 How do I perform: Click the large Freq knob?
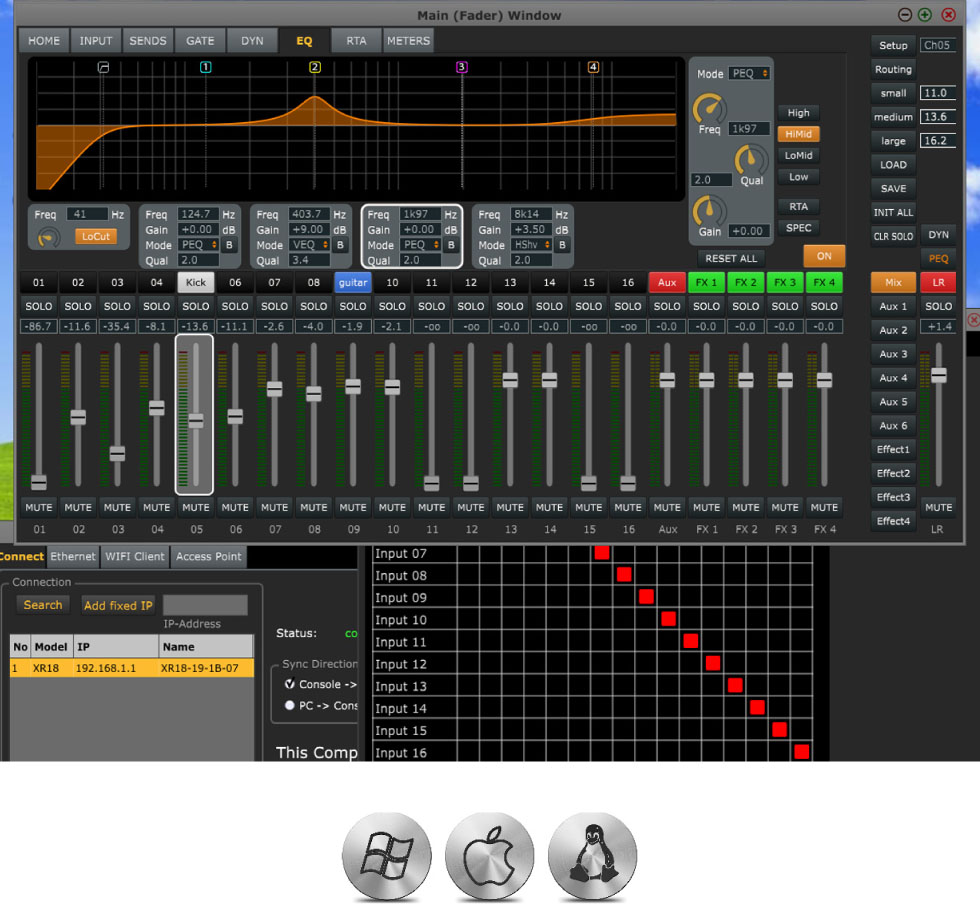pyautogui.click(x=709, y=108)
